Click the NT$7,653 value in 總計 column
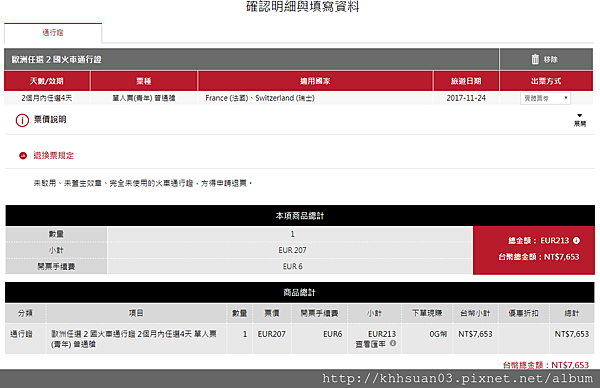 click(x=572, y=334)
